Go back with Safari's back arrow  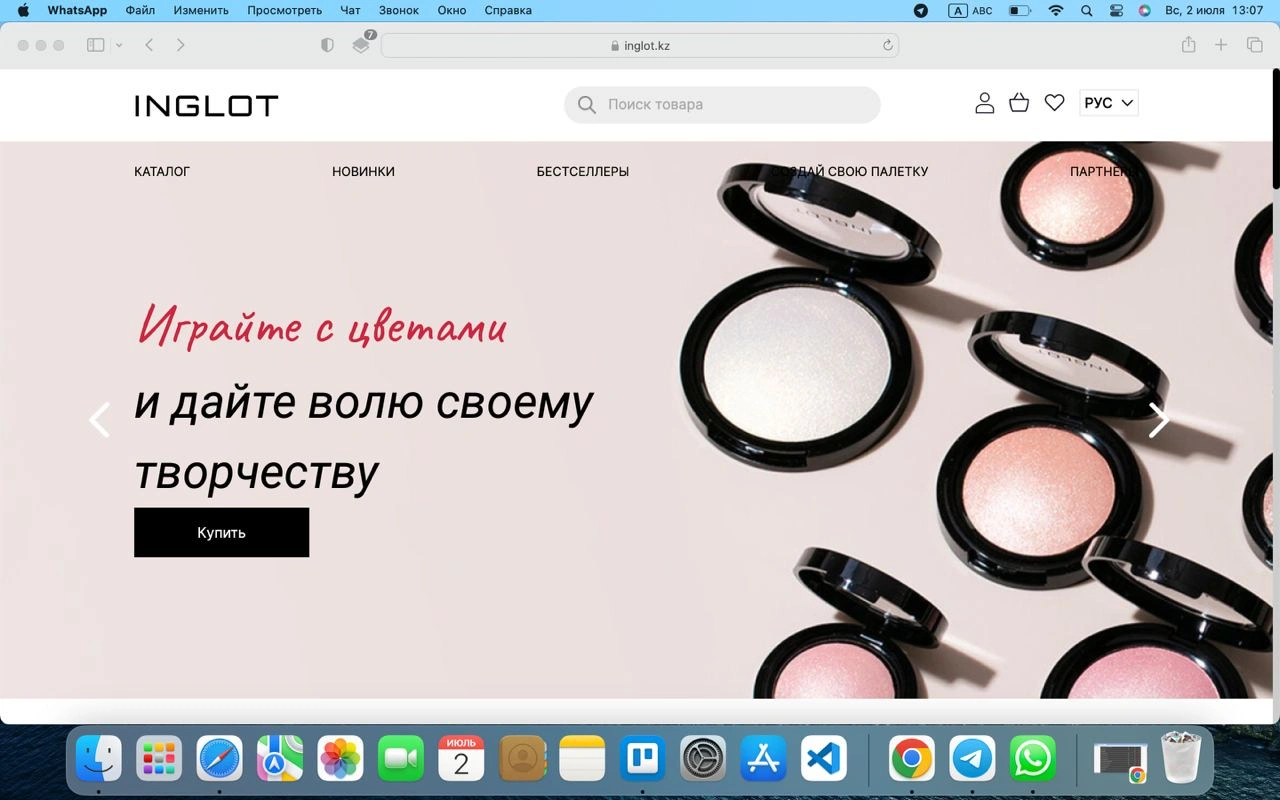tap(149, 45)
